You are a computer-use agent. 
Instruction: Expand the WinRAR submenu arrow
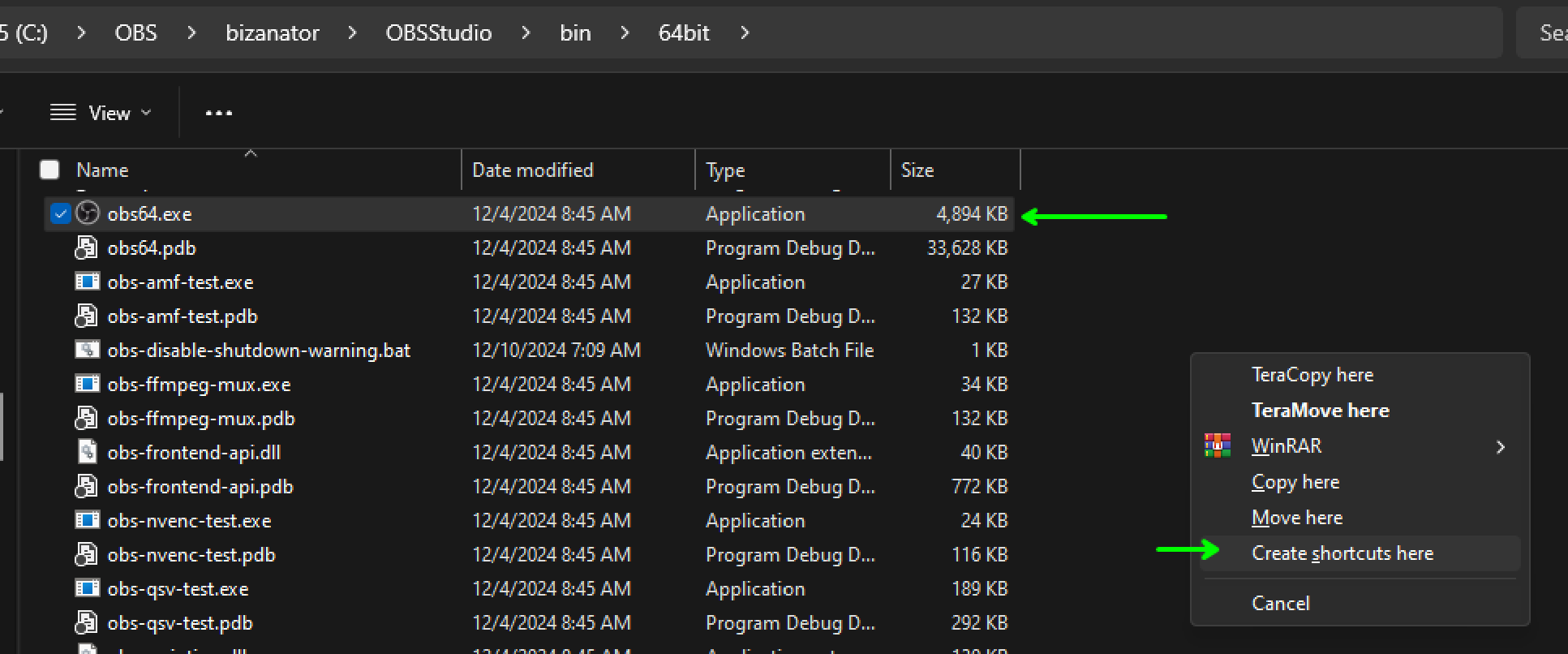point(1500,447)
